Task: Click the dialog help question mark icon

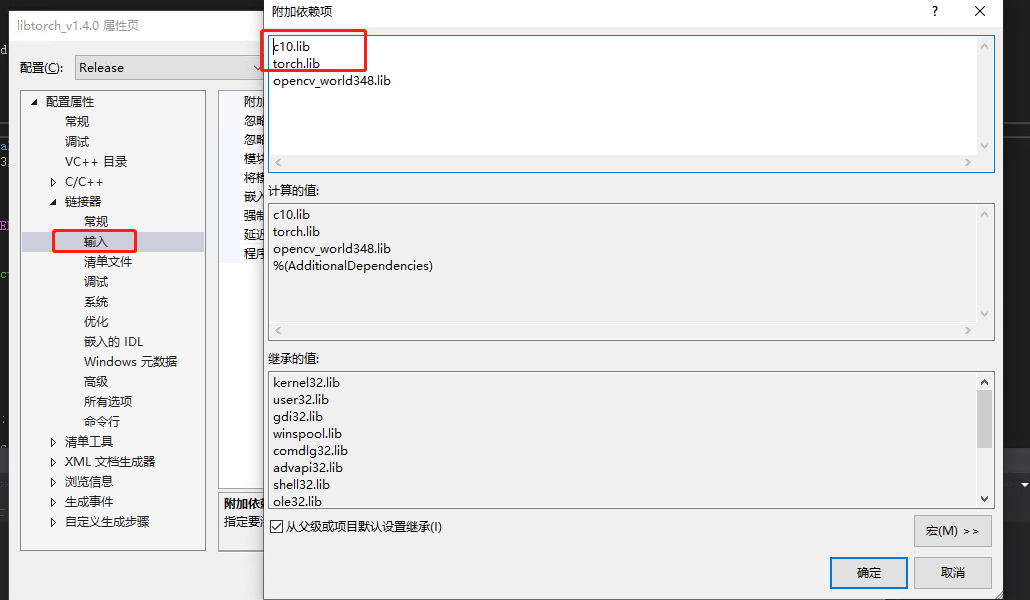Action: (x=934, y=11)
